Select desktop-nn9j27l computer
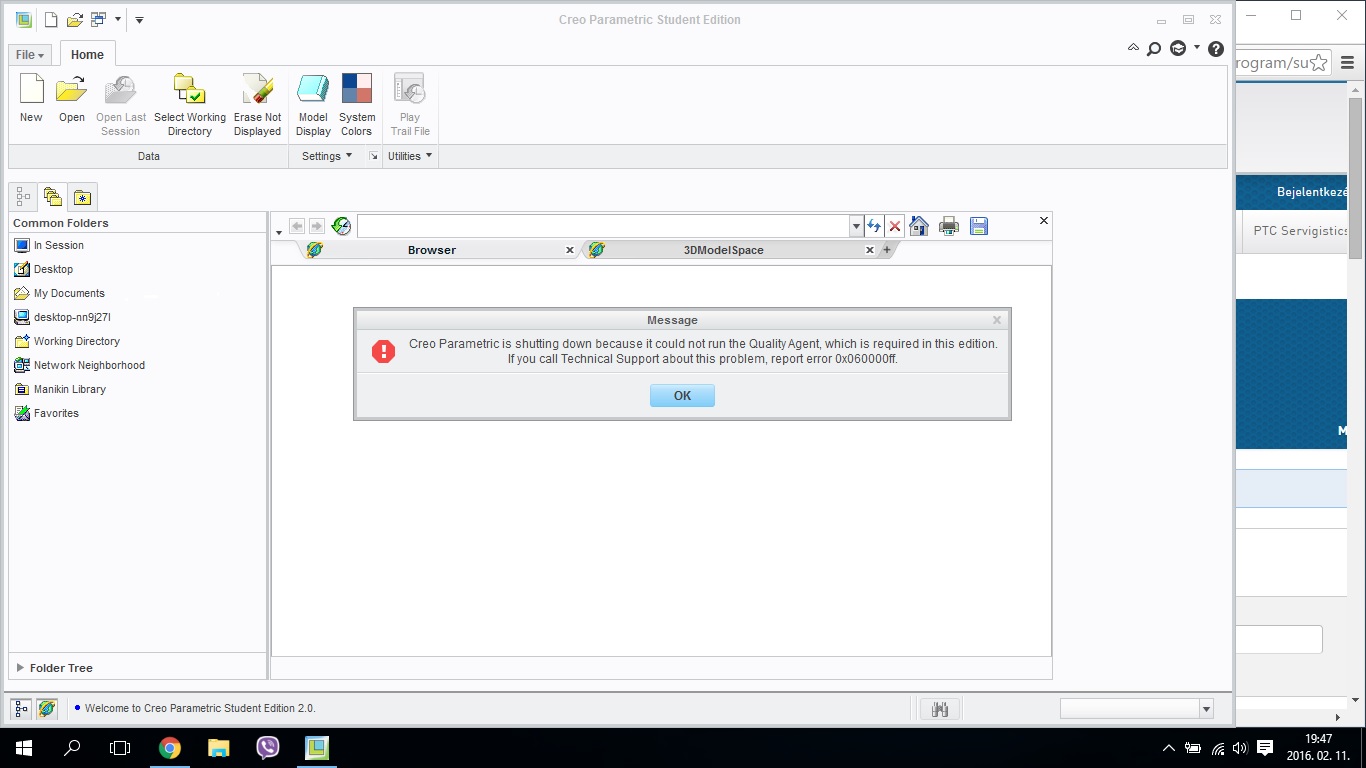The width and height of the screenshot is (1366, 768). 62,317
